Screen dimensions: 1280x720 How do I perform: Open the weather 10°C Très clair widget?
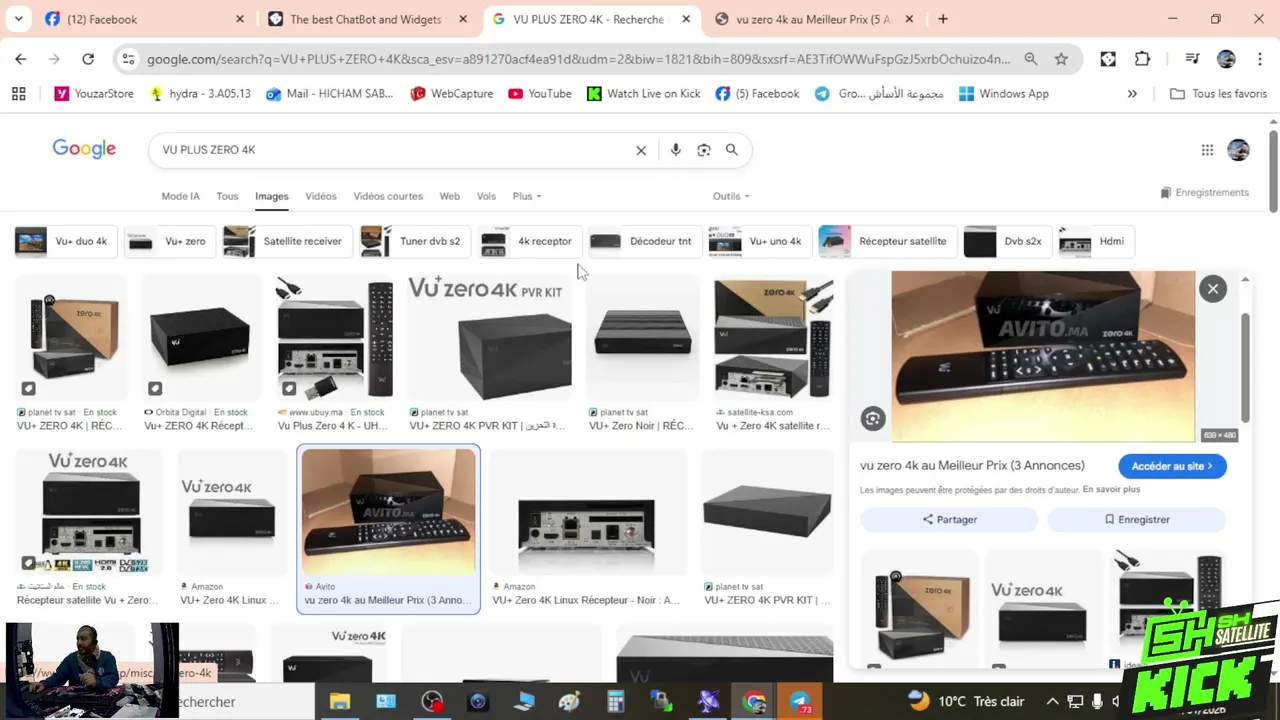pyautogui.click(x=965, y=702)
